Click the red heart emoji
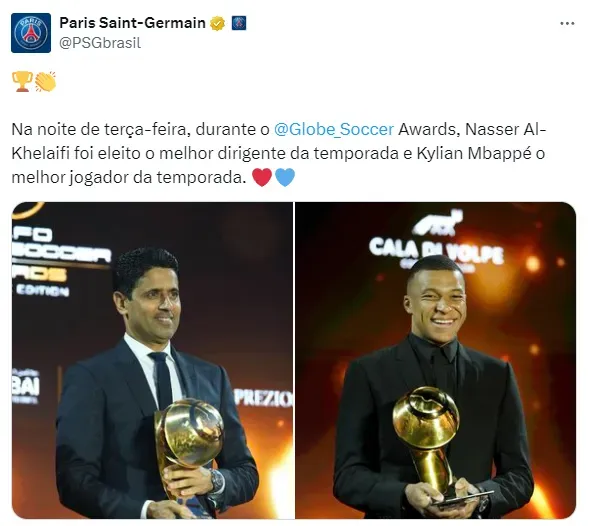The height and width of the screenshot is (526, 592). (262, 177)
